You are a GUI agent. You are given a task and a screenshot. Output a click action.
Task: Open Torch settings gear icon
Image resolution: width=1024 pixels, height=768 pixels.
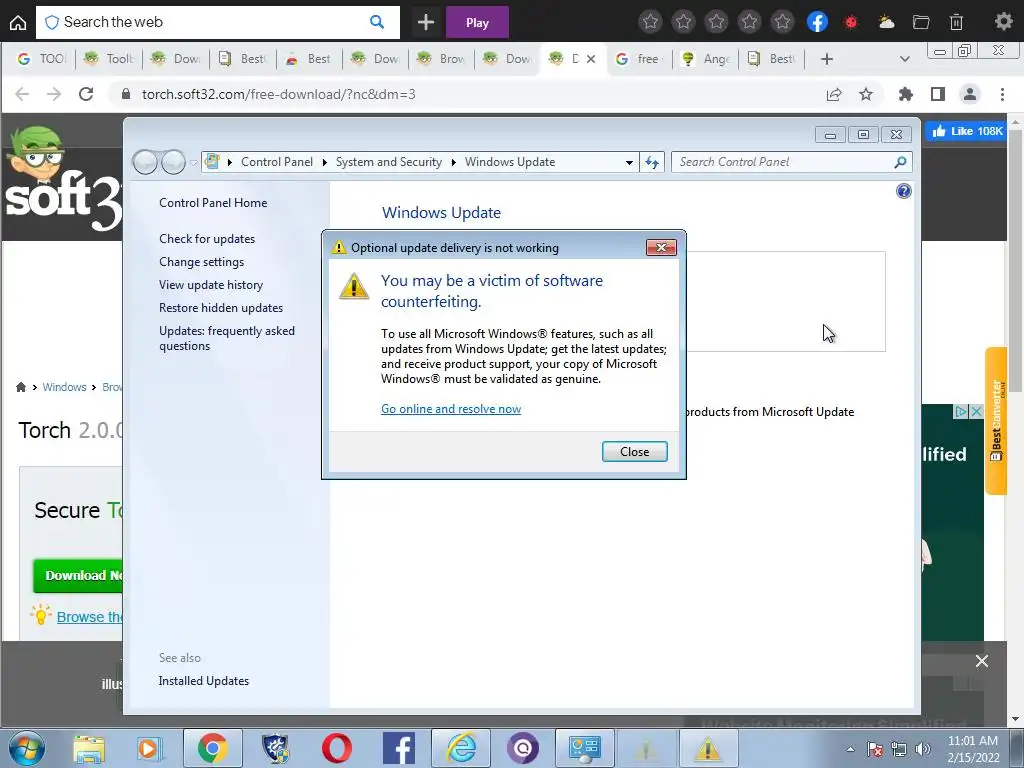coord(1003,22)
